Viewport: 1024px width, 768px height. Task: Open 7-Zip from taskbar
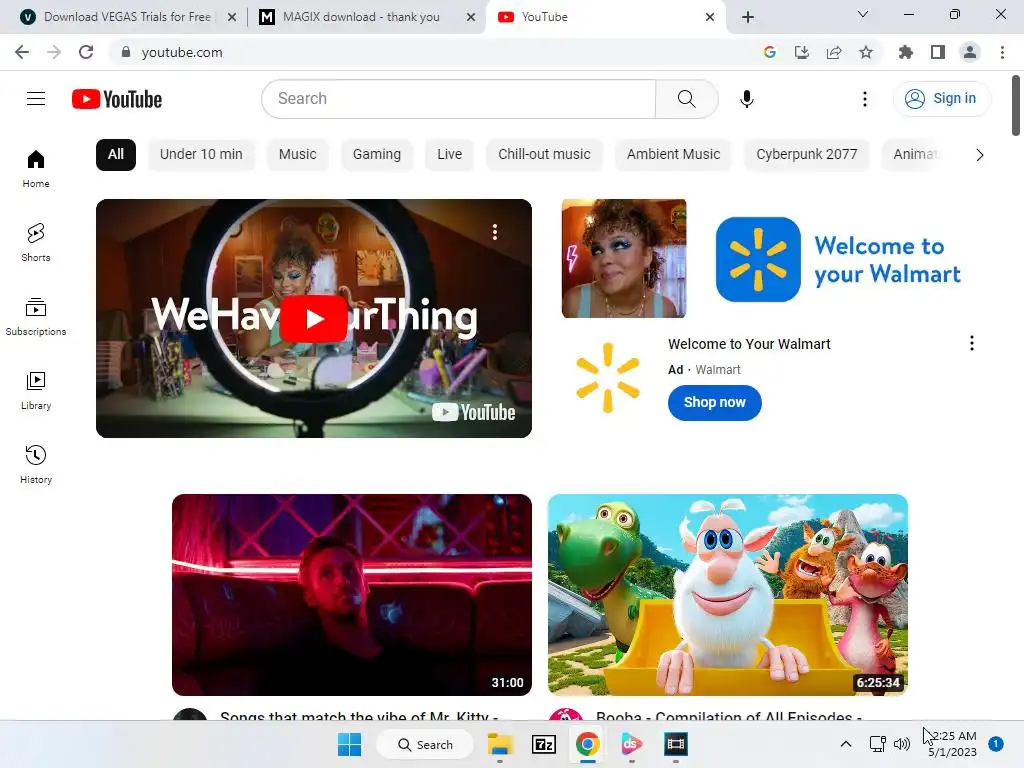[544, 744]
